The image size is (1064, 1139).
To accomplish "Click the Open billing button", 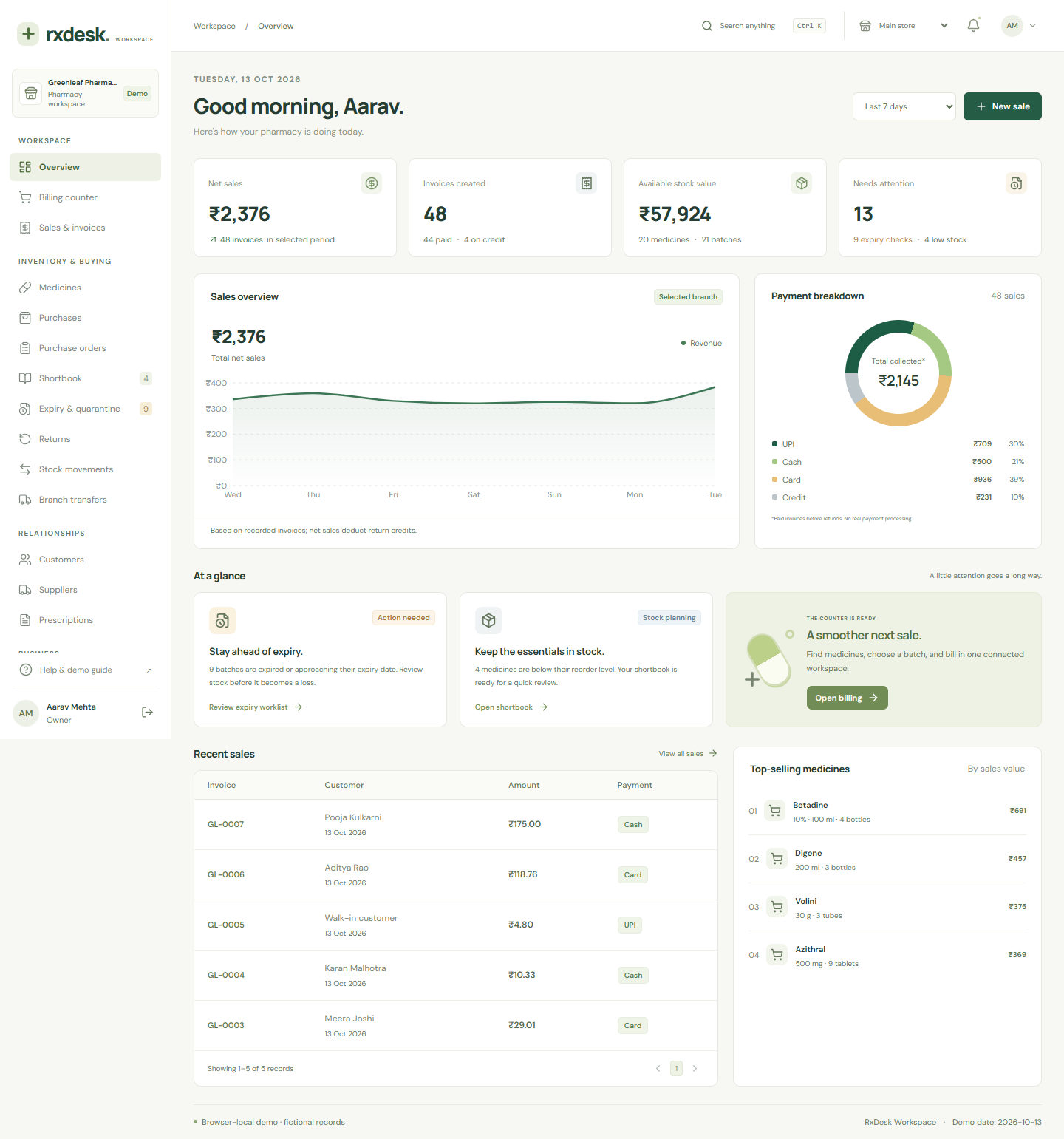I will [x=847, y=698].
